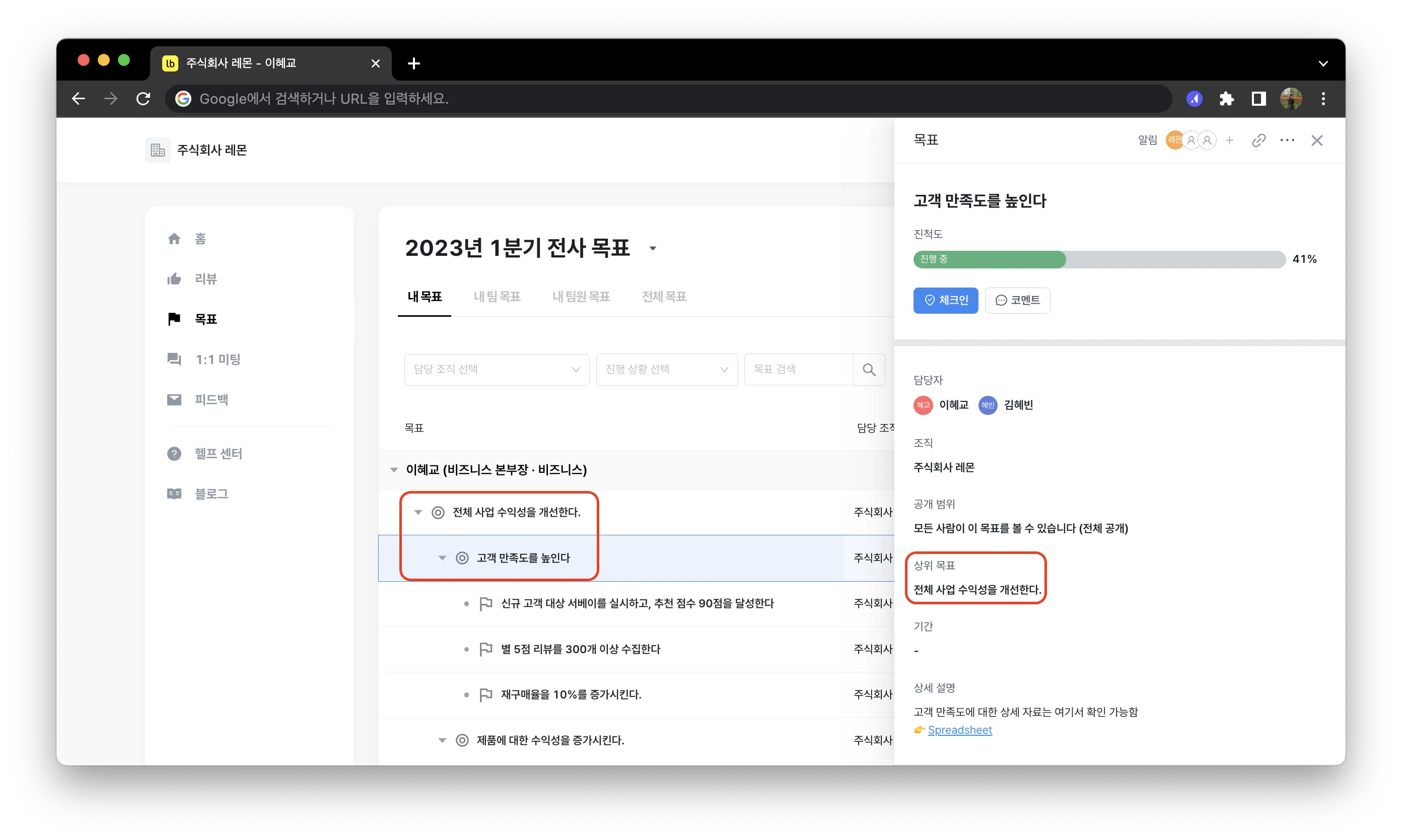Image resolution: width=1402 pixels, height=840 pixels.
Task: Toggle the browser side panel icon
Action: point(1258,99)
